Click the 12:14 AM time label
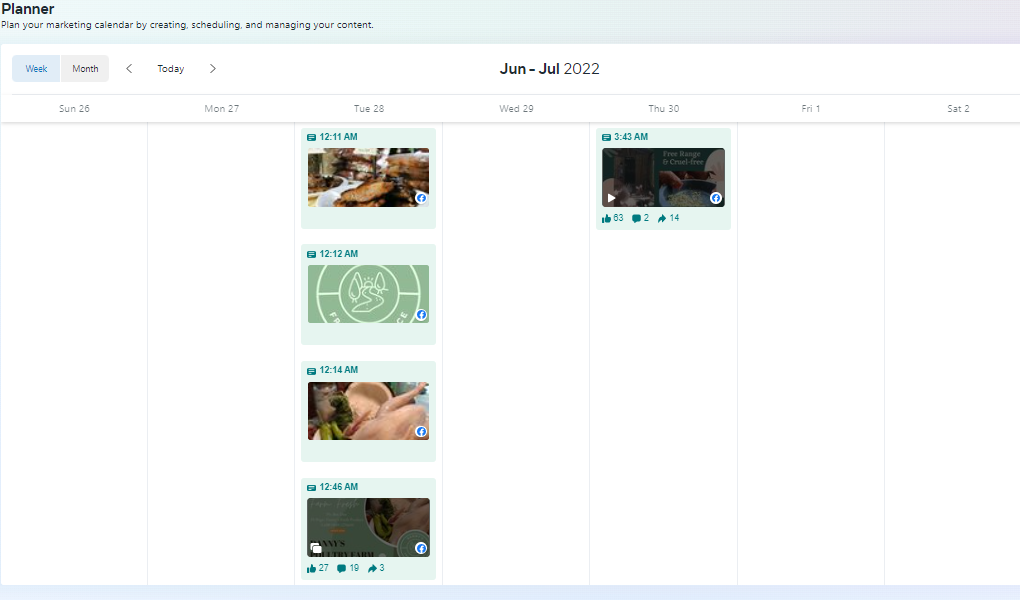The image size is (1020, 600). 338,370
